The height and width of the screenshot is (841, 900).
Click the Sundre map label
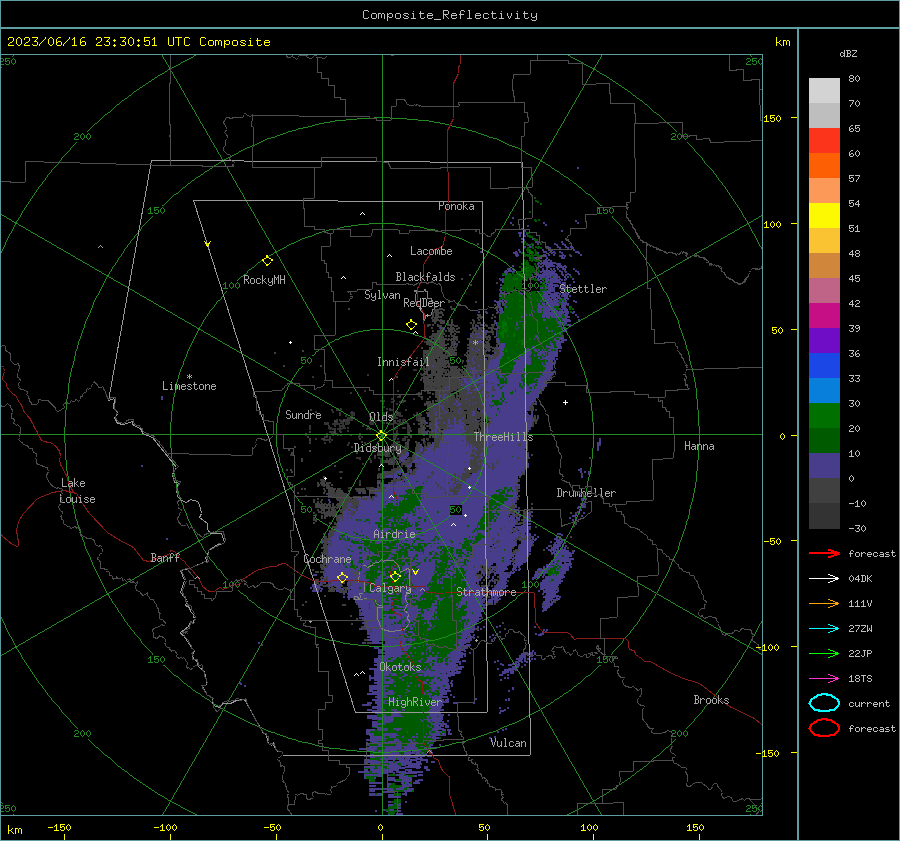[303, 414]
